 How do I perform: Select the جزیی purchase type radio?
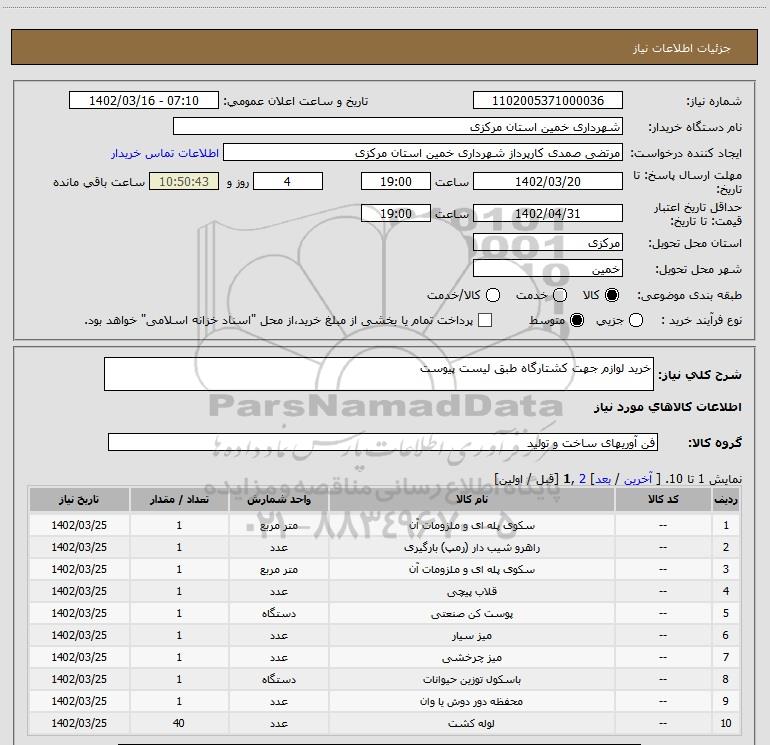tap(636, 321)
